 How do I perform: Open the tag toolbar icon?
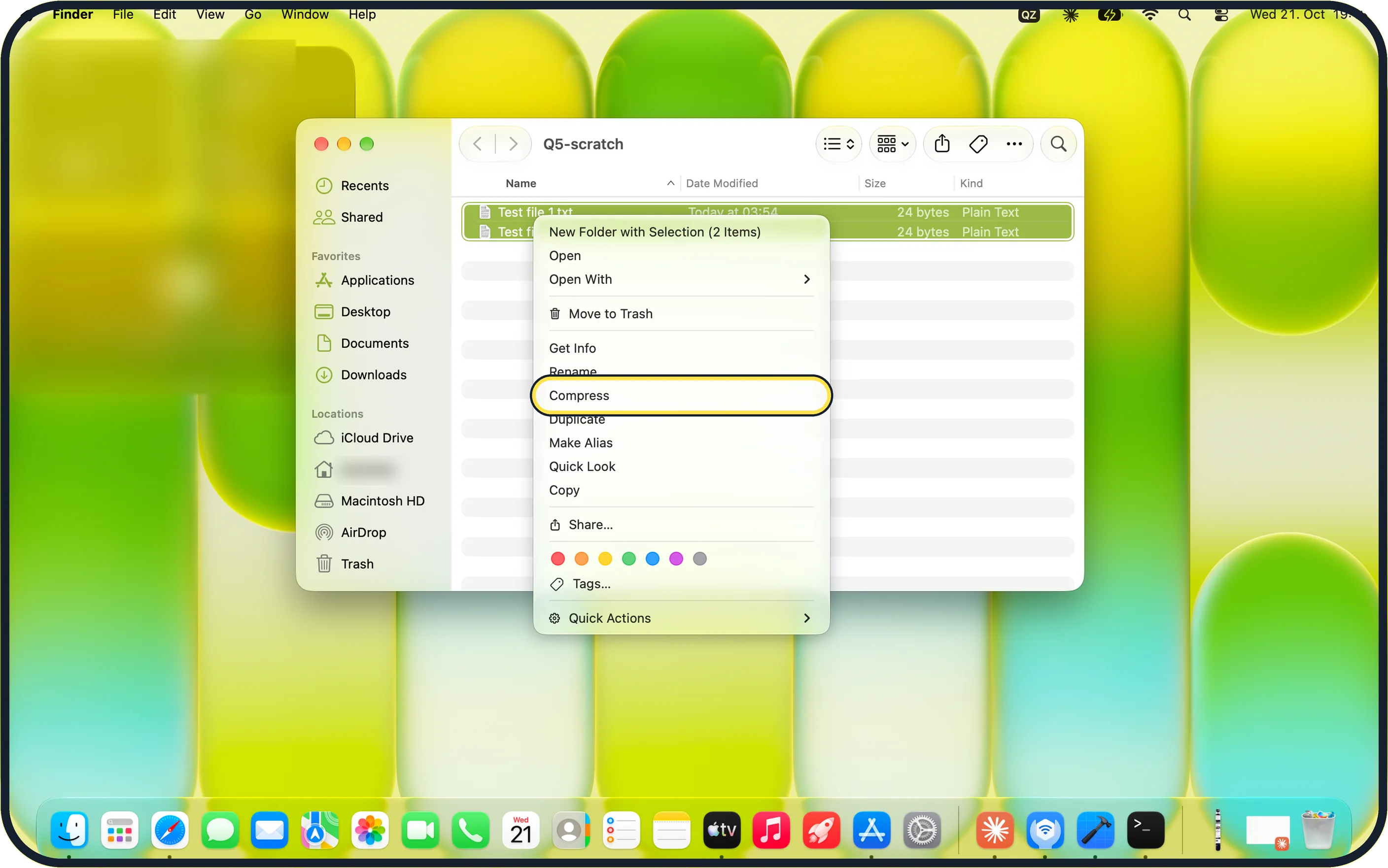pos(978,143)
